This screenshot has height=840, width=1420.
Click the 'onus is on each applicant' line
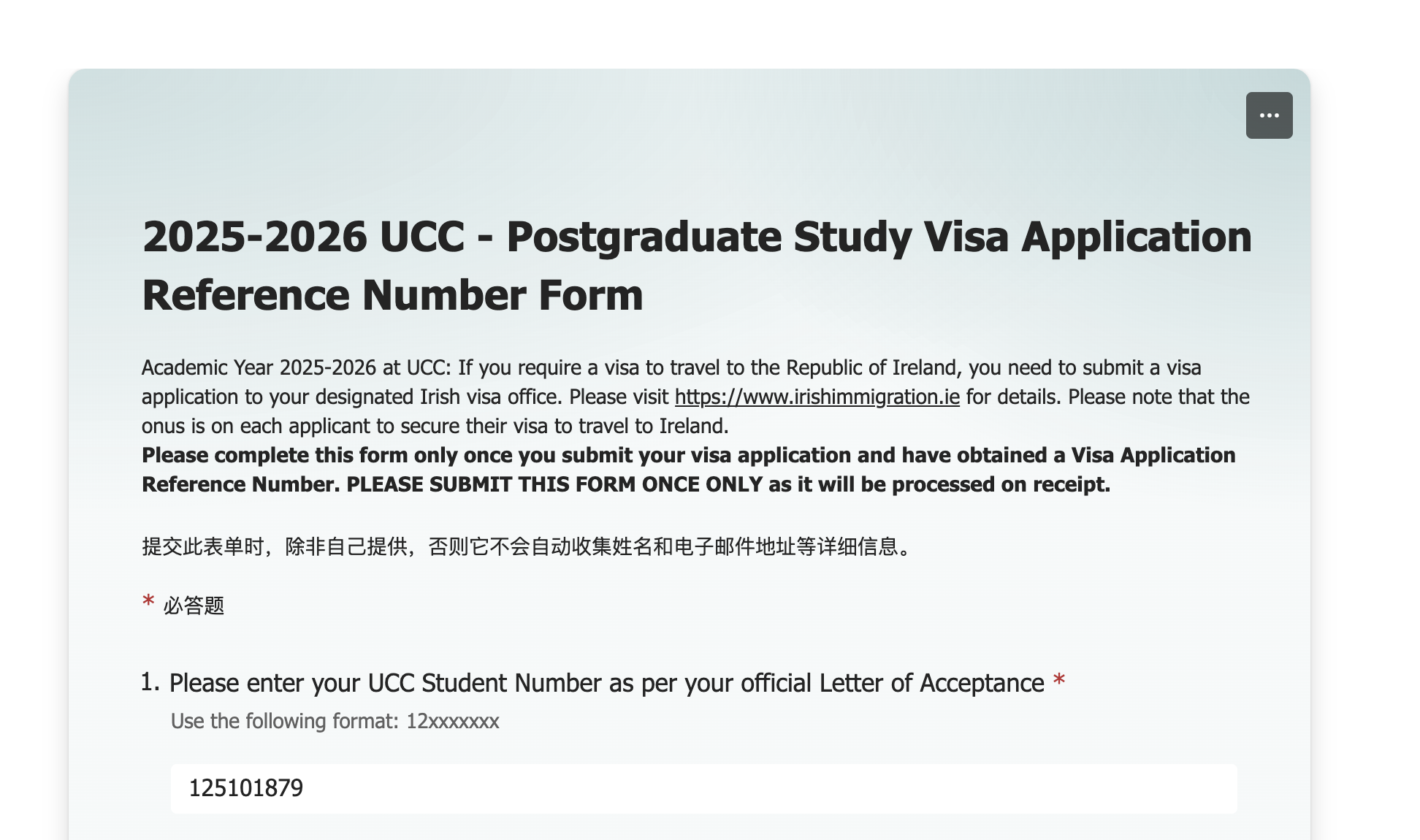(435, 426)
